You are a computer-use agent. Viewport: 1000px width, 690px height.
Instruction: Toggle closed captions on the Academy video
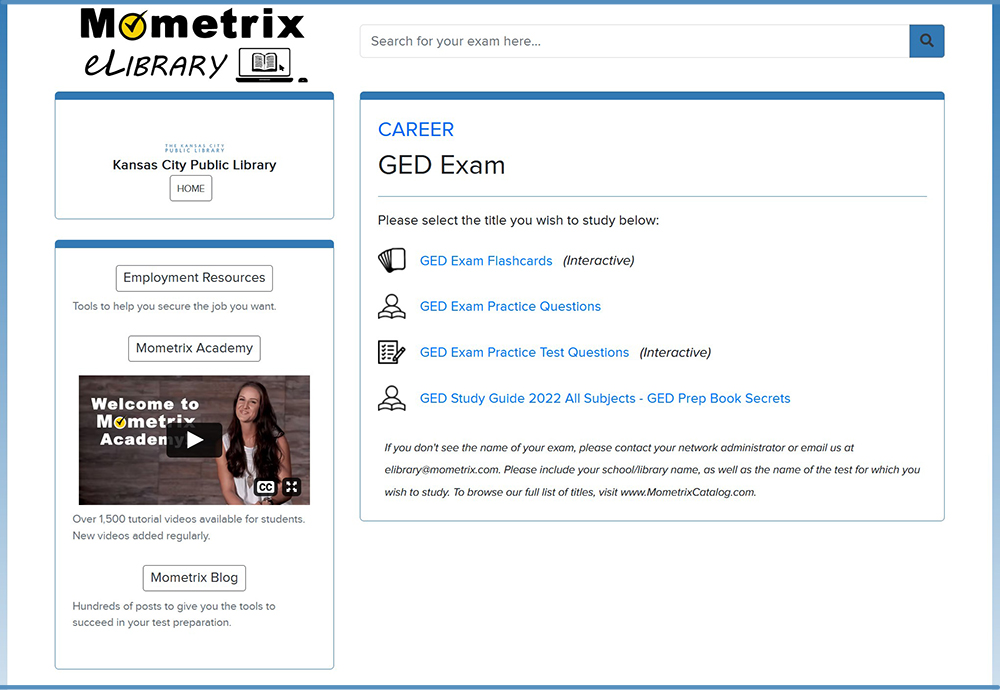point(265,487)
